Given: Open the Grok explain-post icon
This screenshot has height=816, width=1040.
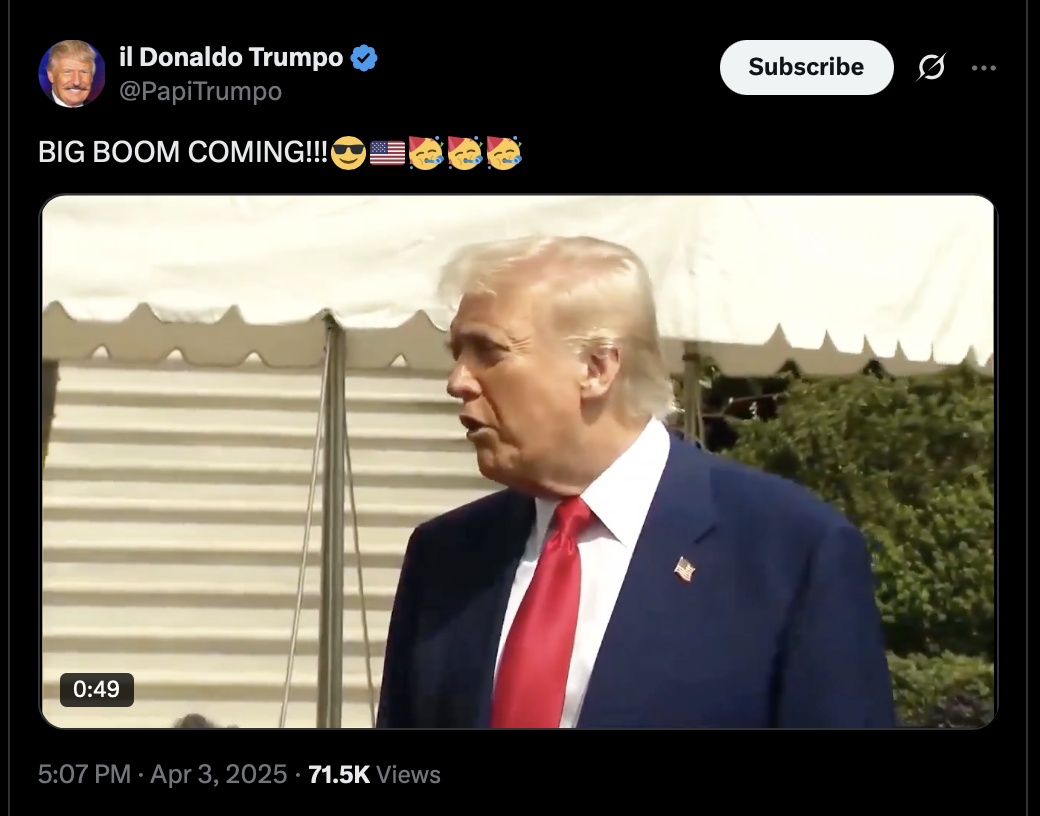Looking at the screenshot, I should click(931, 67).
